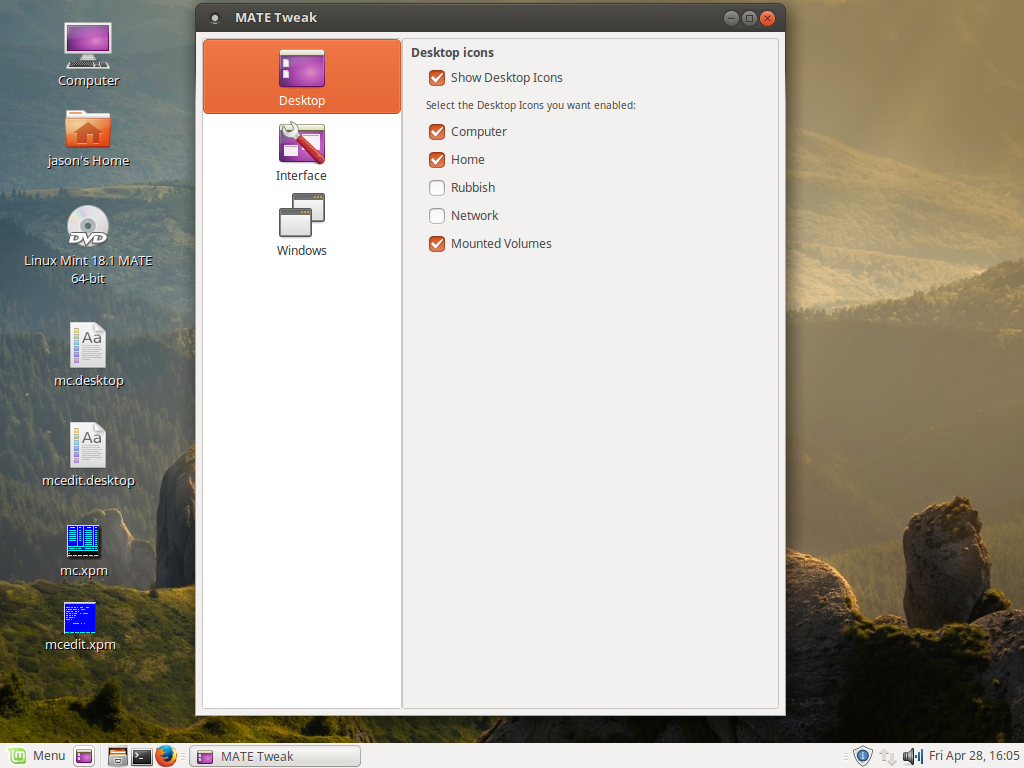Open the Desktop section in MATE Tweak sidebar
The width and height of the screenshot is (1024, 768).
tap(302, 76)
